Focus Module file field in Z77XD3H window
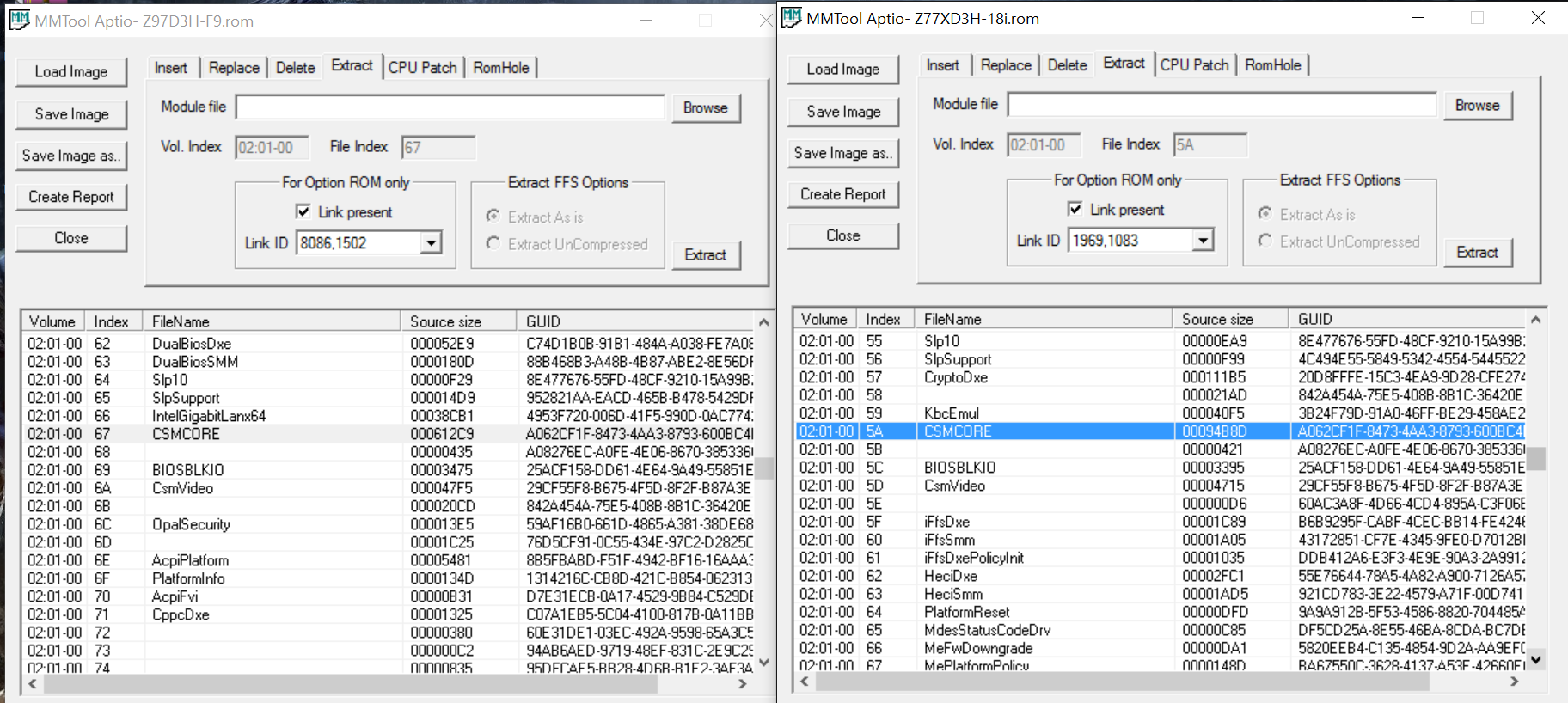 click(x=1222, y=105)
